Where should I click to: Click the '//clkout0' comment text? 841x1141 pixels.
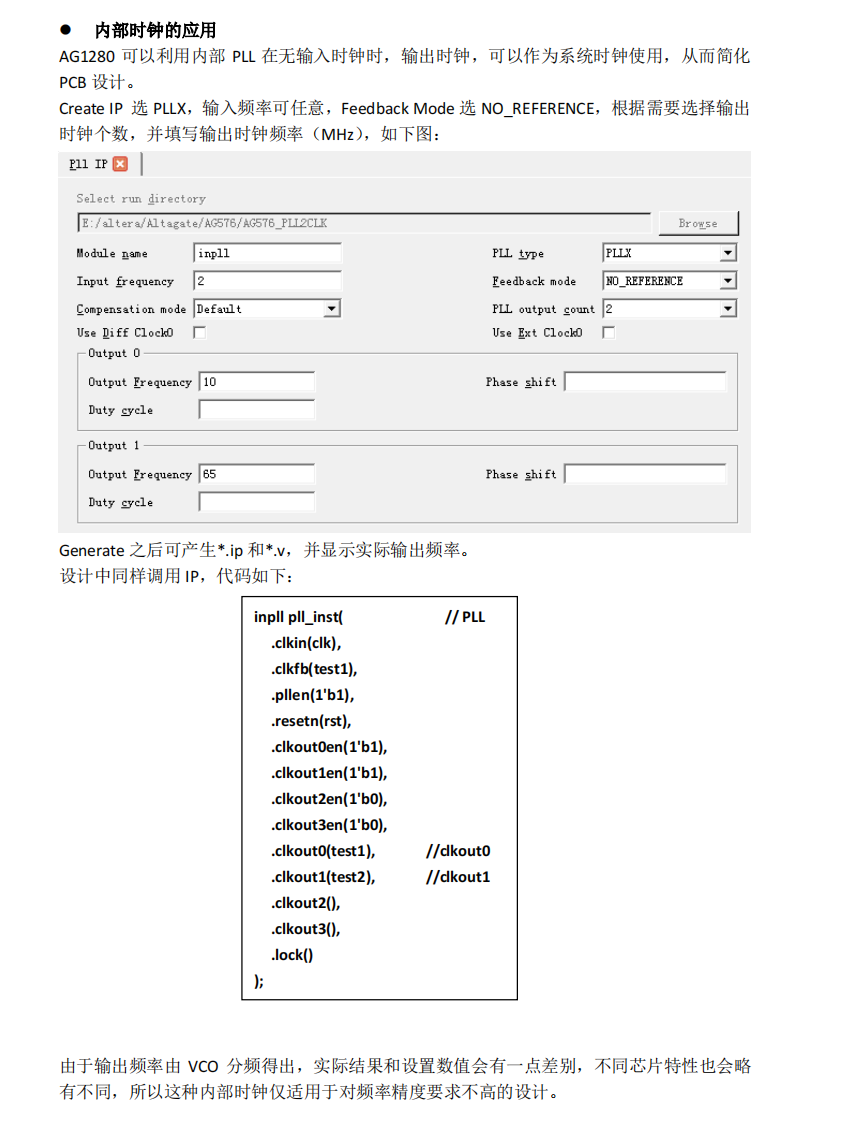(x=458, y=851)
